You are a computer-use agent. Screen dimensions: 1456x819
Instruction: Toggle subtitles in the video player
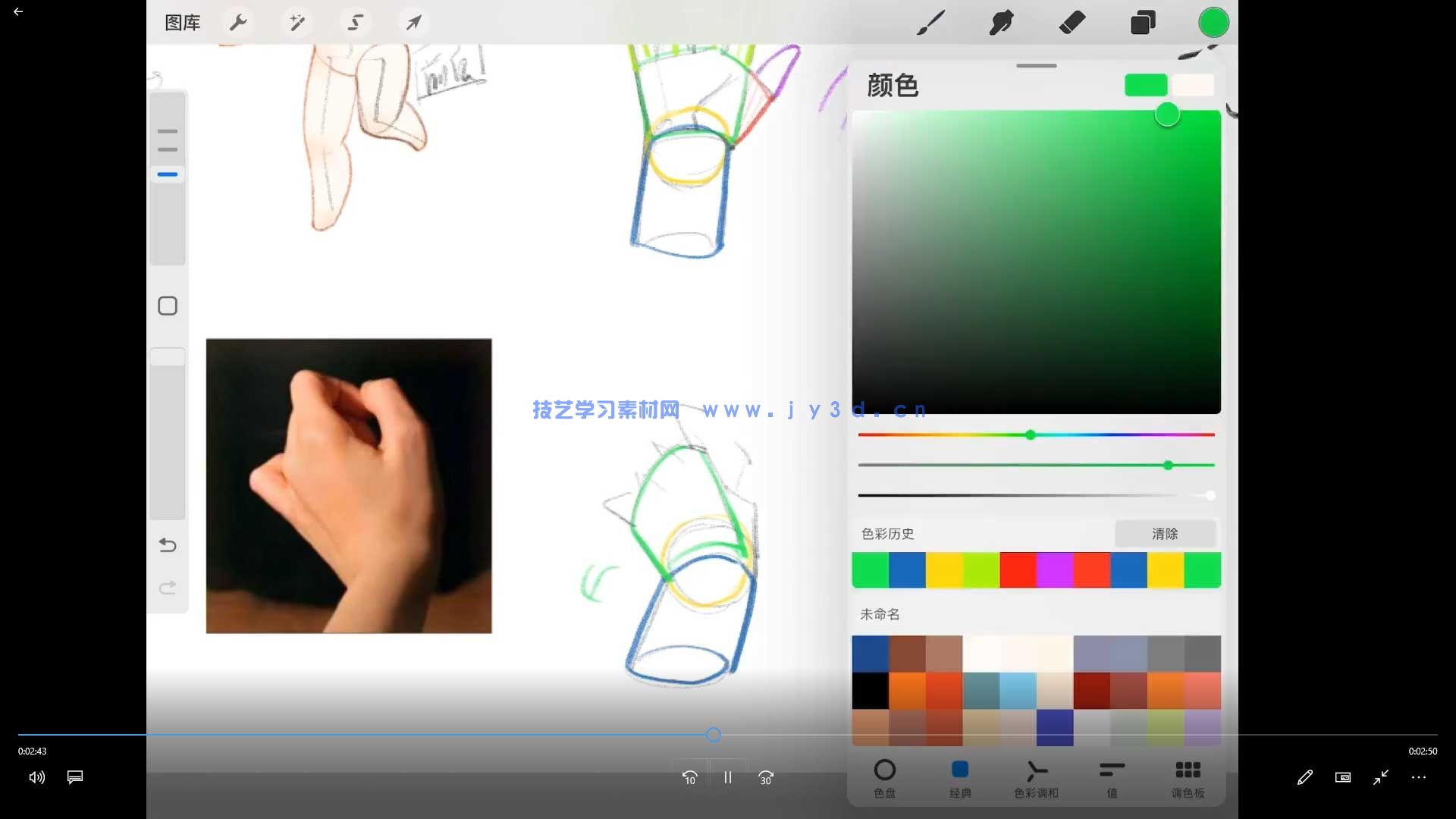point(74,777)
